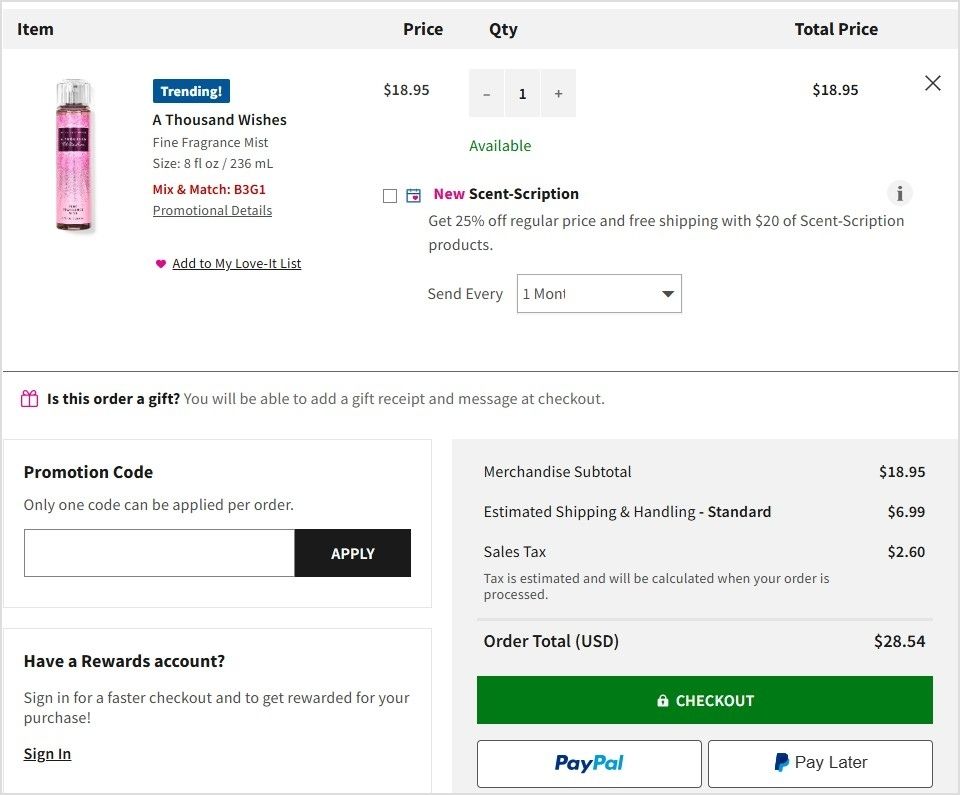This screenshot has width=960, height=795.
Task: Click the Total Price column header
Action: click(x=836, y=29)
